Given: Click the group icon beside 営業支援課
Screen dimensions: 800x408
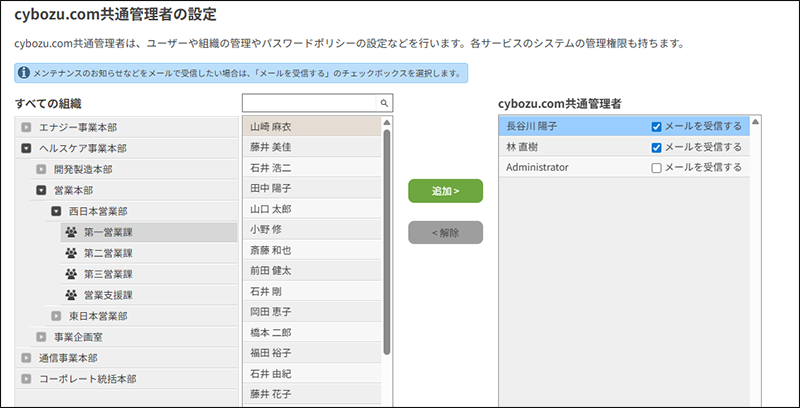Looking at the screenshot, I should (x=71, y=295).
